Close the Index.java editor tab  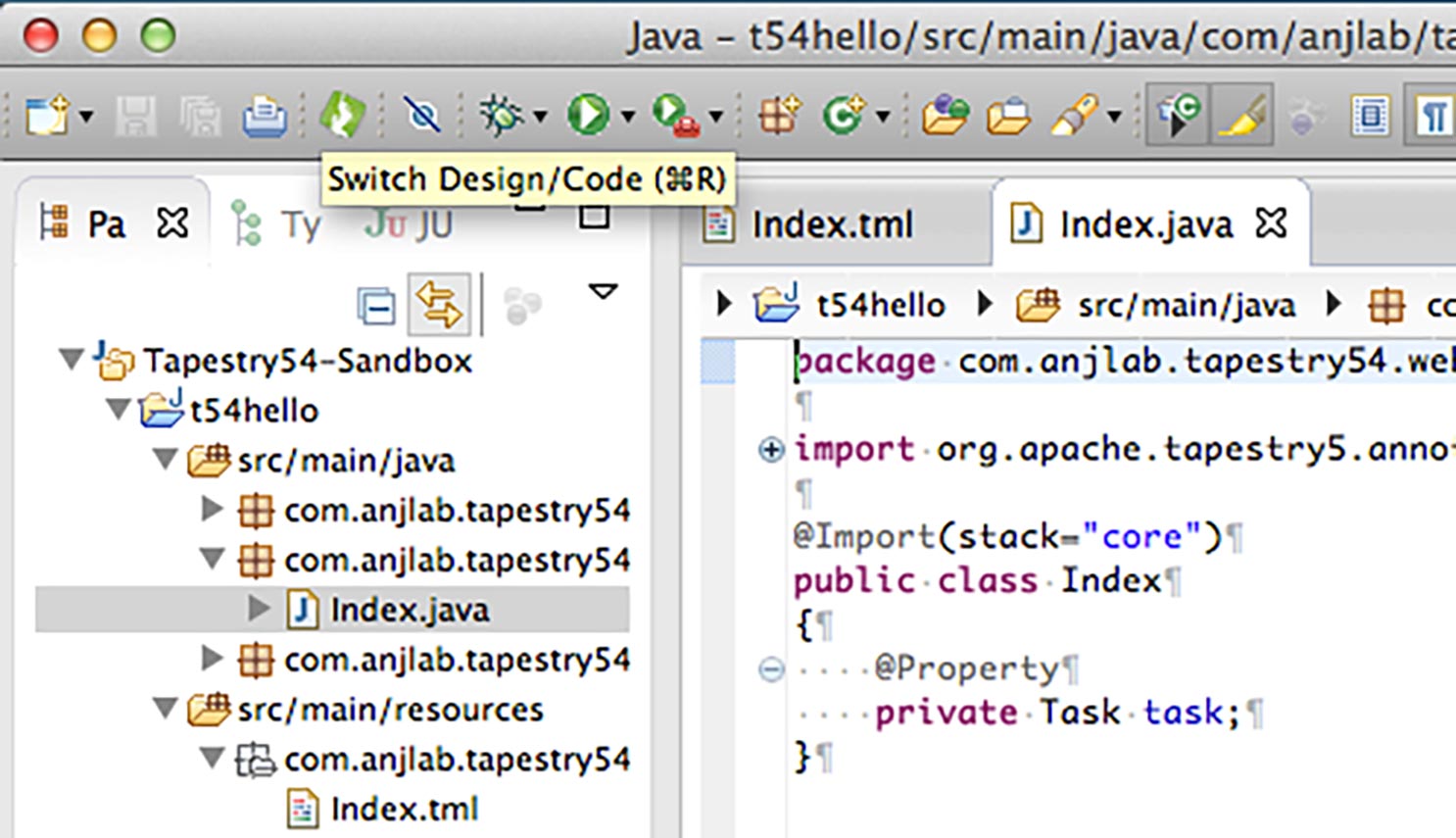coord(1271,224)
